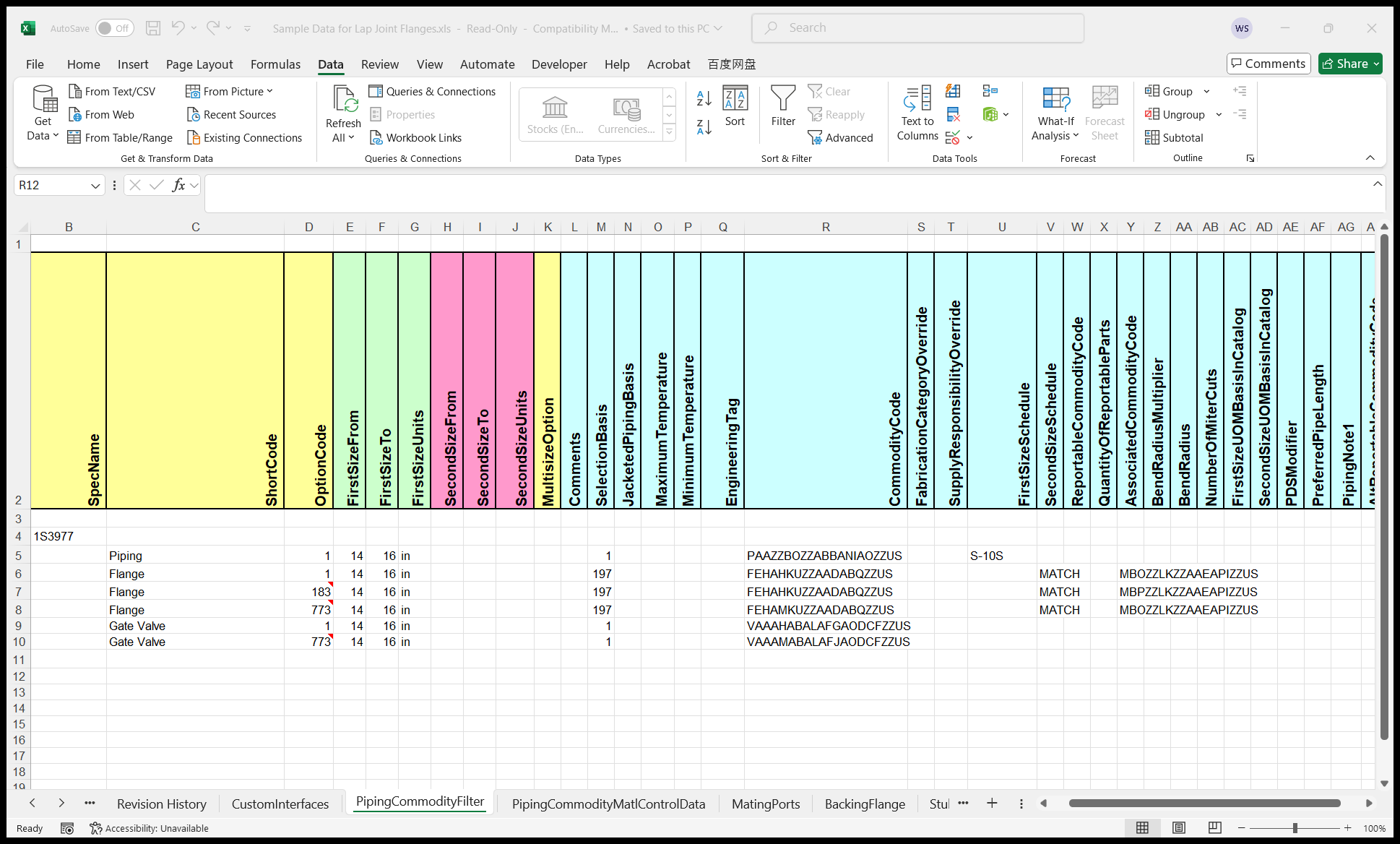1400x844 pixels.
Task: Click Save icon in title bar
Action: pyautogui.click(x=153, y=28)
